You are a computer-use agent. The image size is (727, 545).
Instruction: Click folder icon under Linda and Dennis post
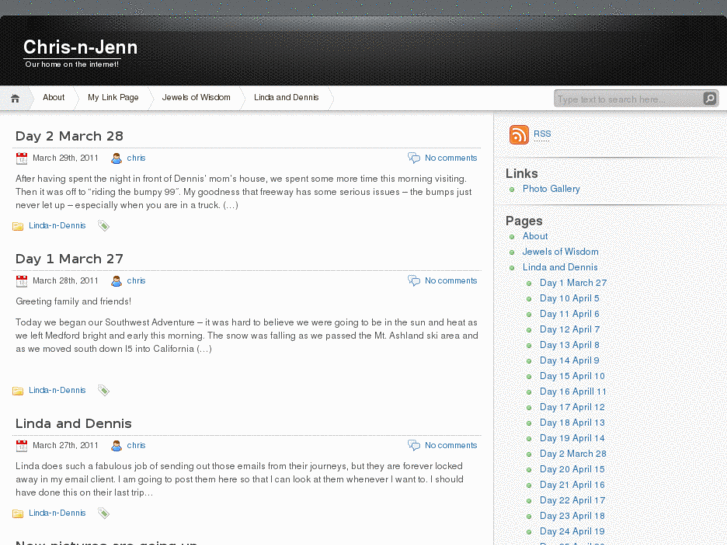[18, 513]
